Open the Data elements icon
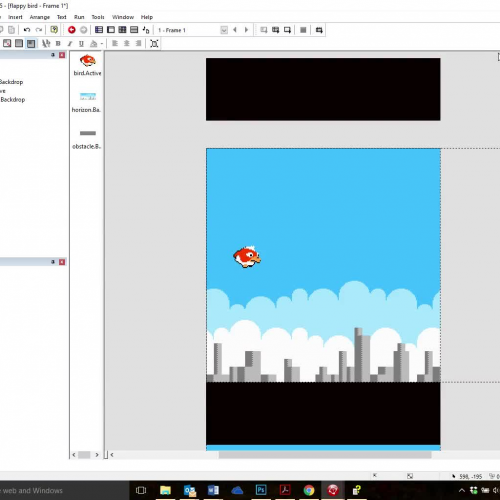 (x=146, y=30)
